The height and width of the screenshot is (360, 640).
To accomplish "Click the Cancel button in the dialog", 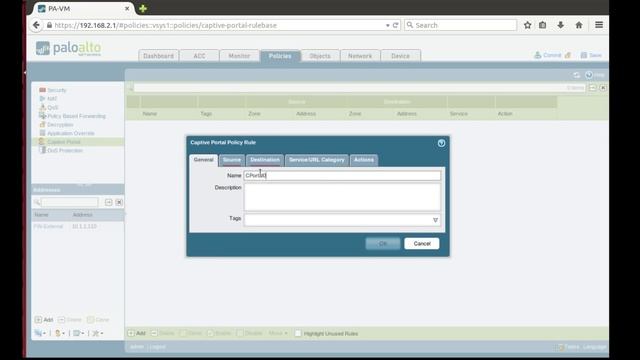I will [x=422, y=244].
